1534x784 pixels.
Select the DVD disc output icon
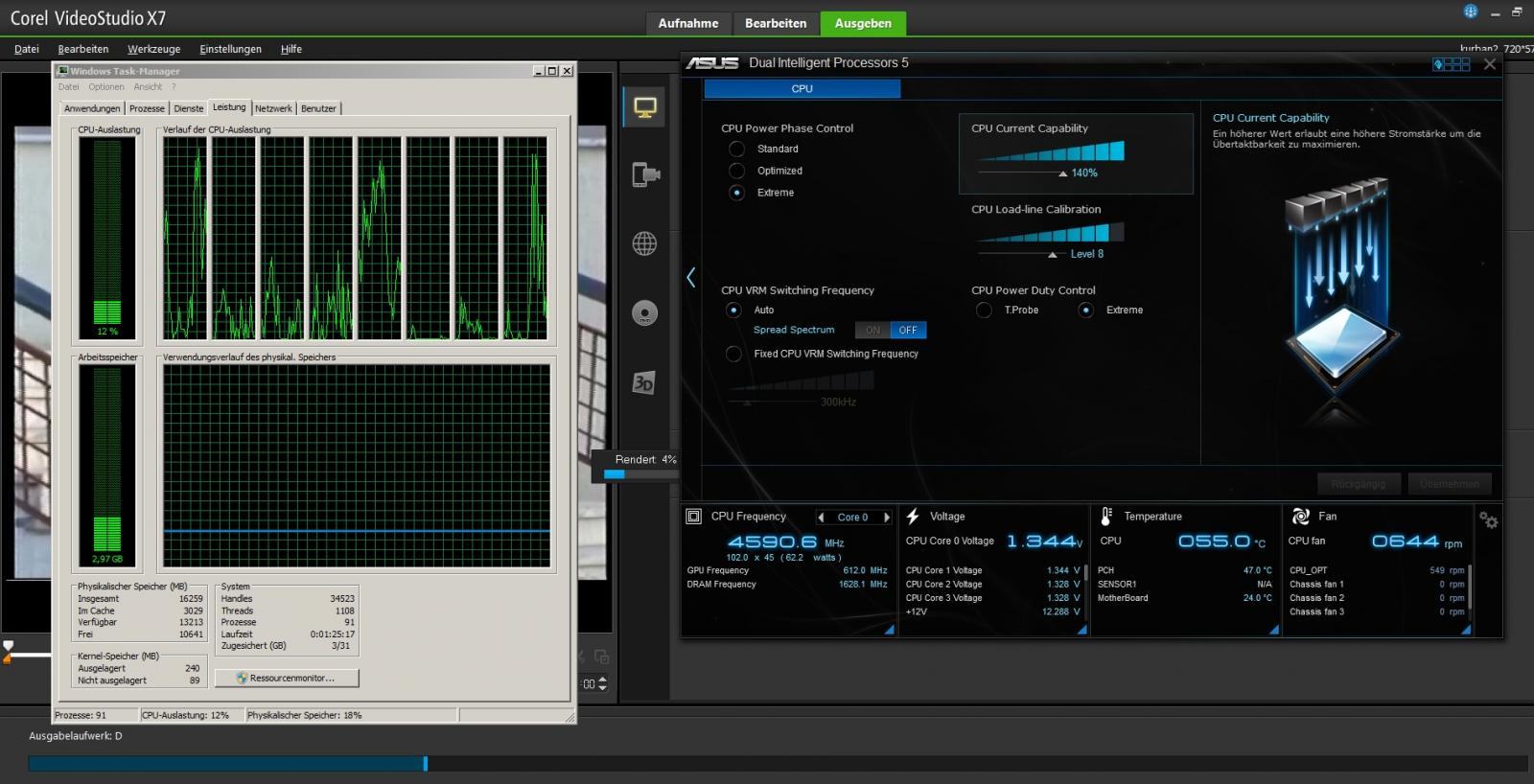pos(644,313)
